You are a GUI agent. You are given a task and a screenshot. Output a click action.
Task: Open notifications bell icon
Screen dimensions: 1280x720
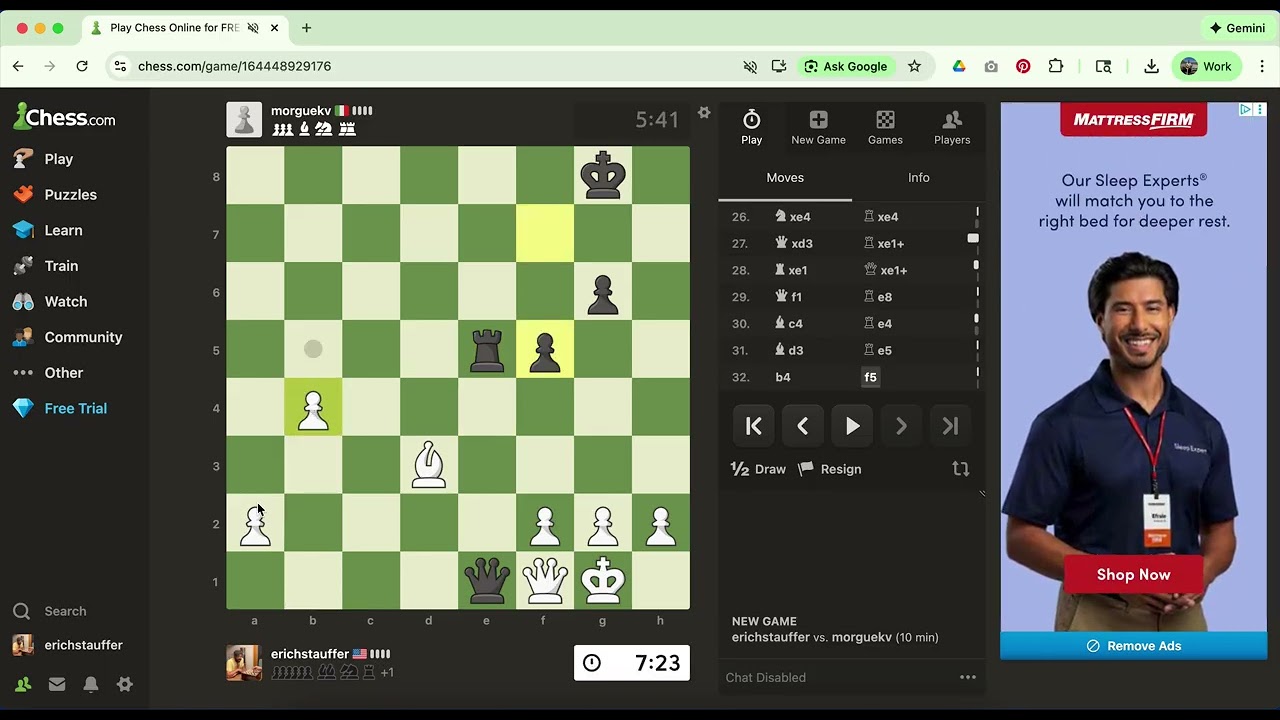coord(91,685)
